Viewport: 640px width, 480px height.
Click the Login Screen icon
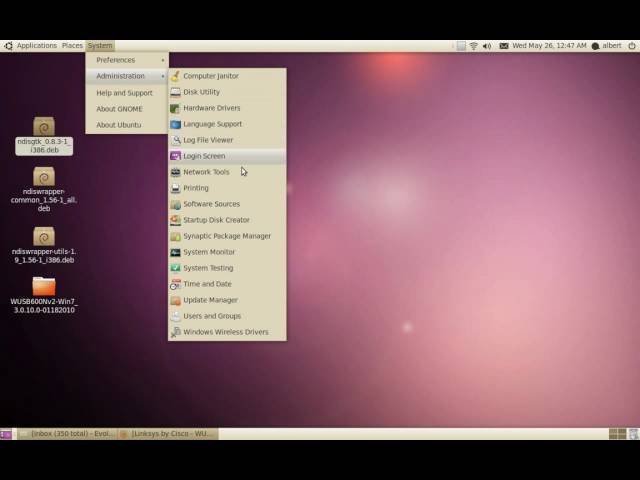176,156
